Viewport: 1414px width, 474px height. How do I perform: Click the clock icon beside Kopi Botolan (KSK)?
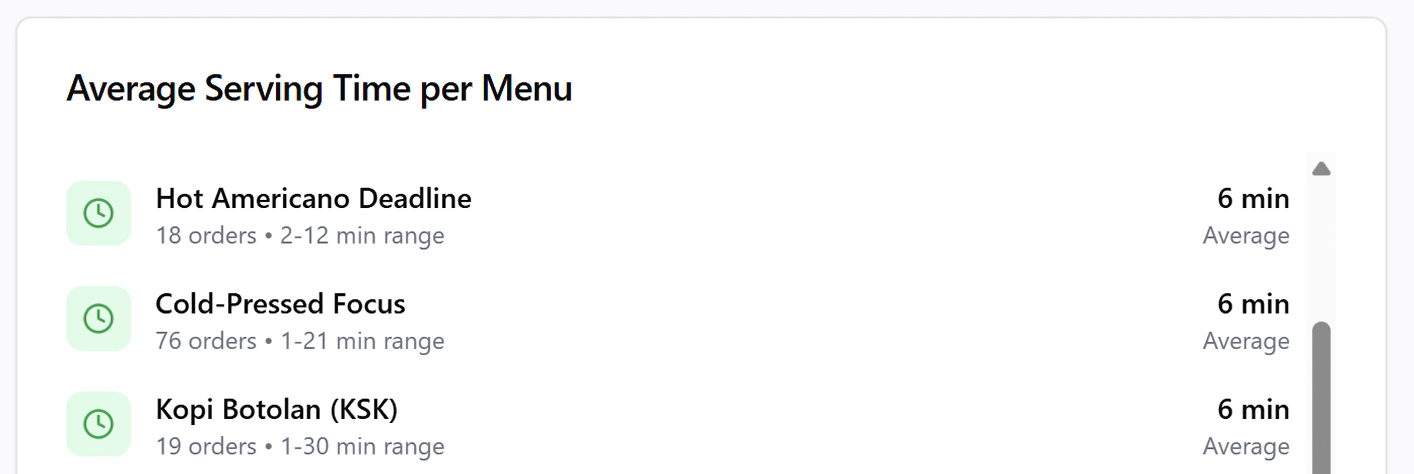click(98, 424)
